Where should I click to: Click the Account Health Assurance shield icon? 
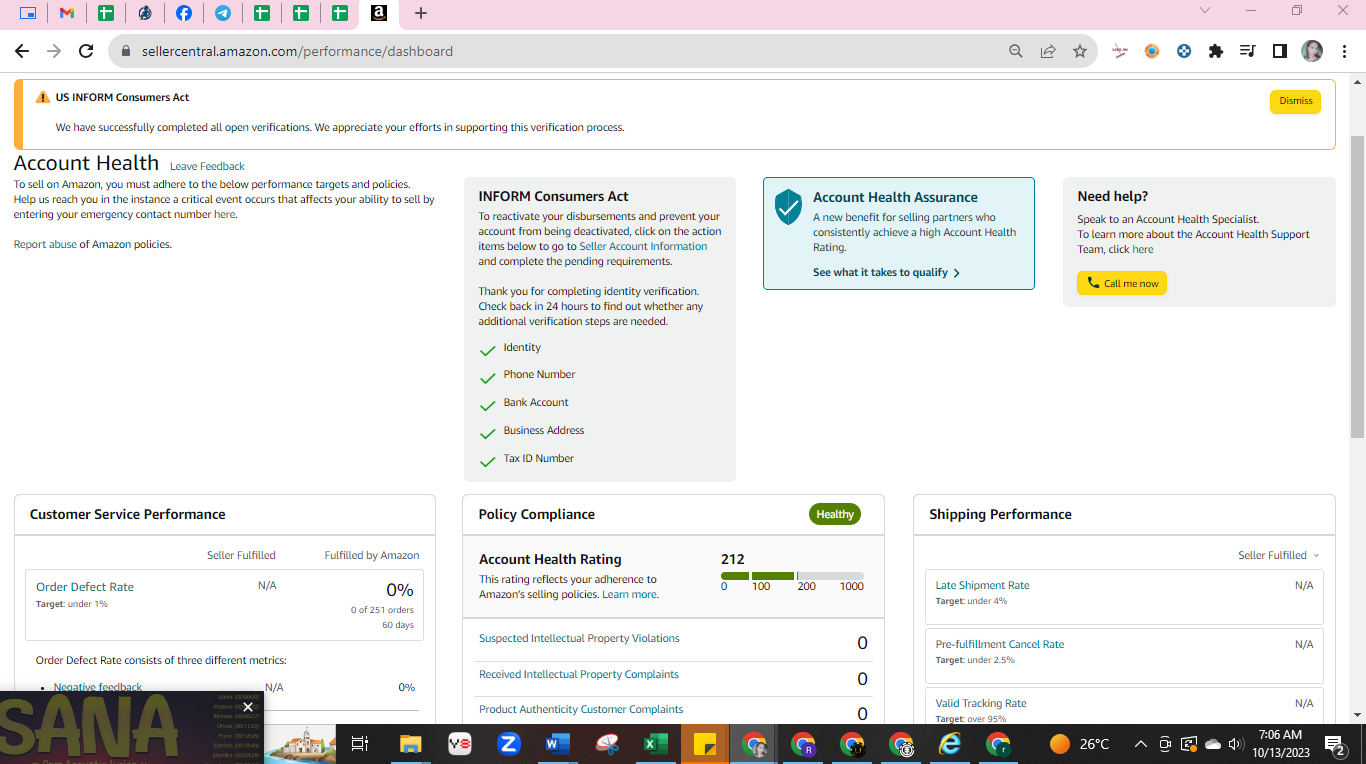click(x=788, y=206)
